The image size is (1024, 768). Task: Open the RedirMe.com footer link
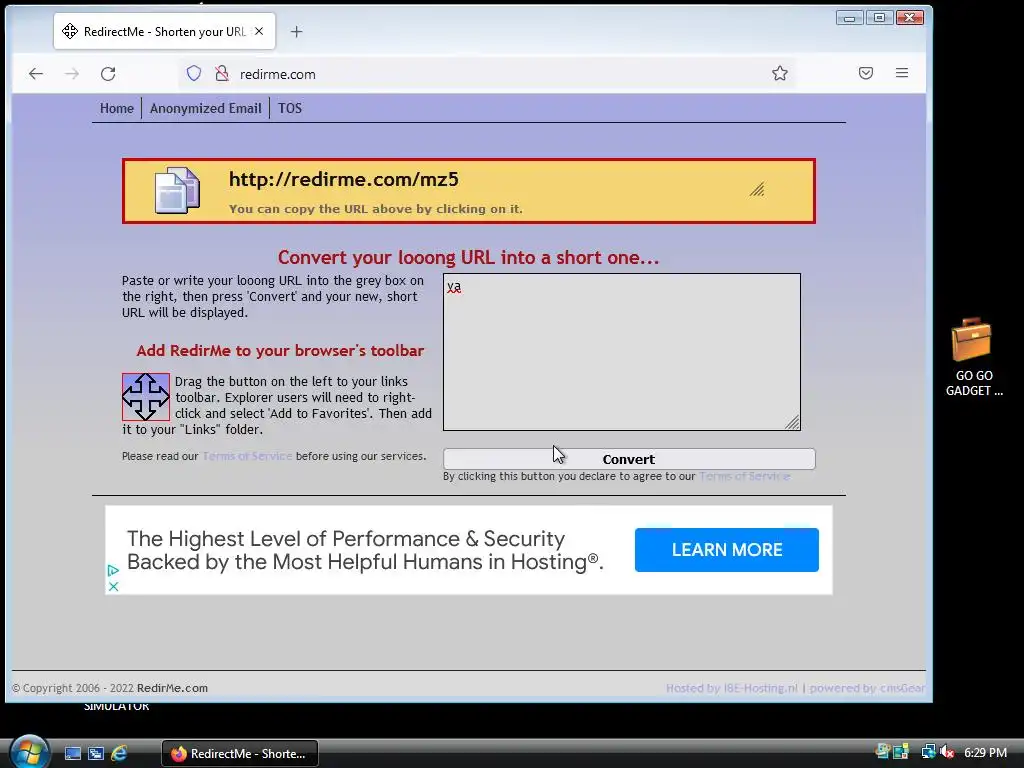click(172, 688)
